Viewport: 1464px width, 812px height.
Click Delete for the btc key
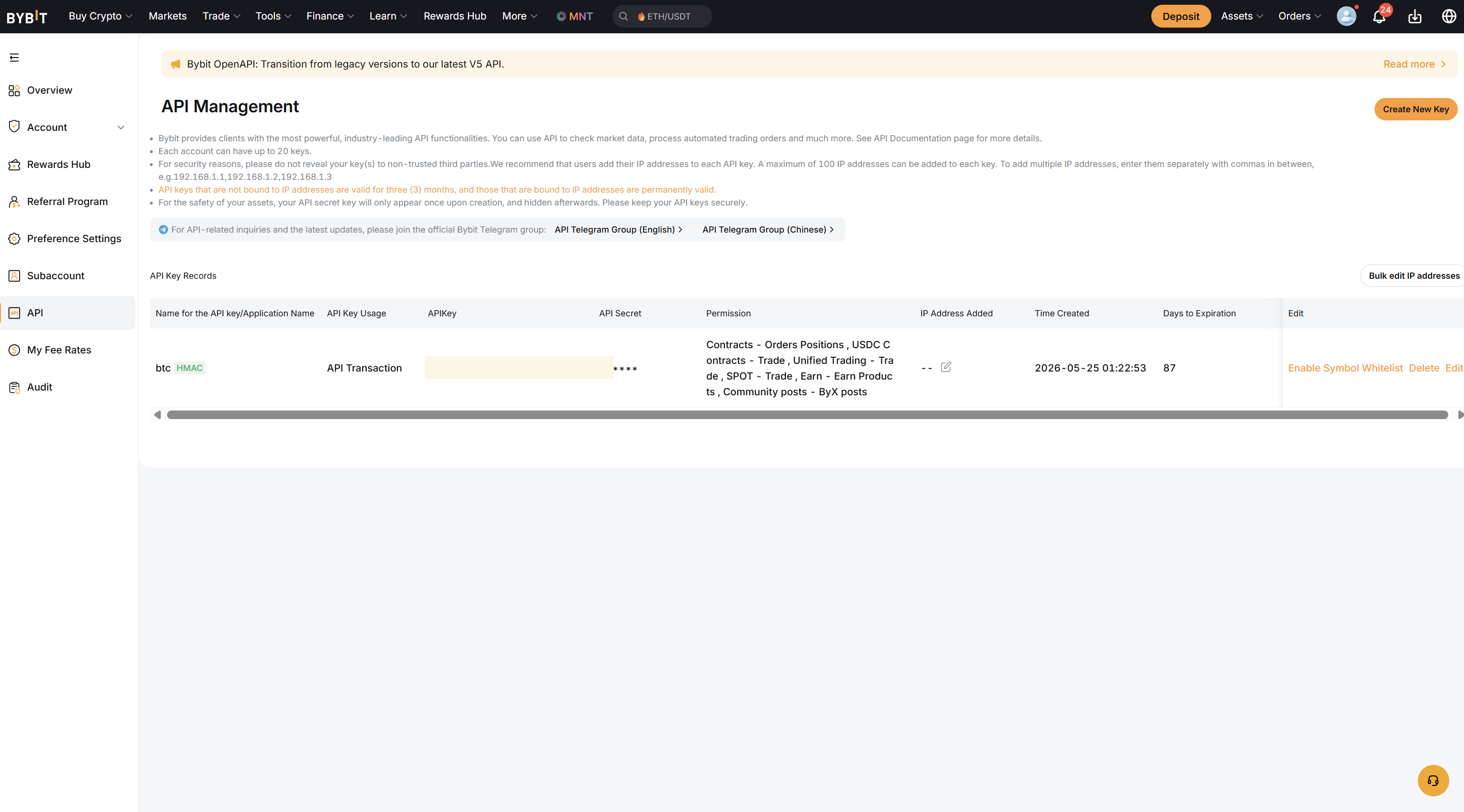1424,368
